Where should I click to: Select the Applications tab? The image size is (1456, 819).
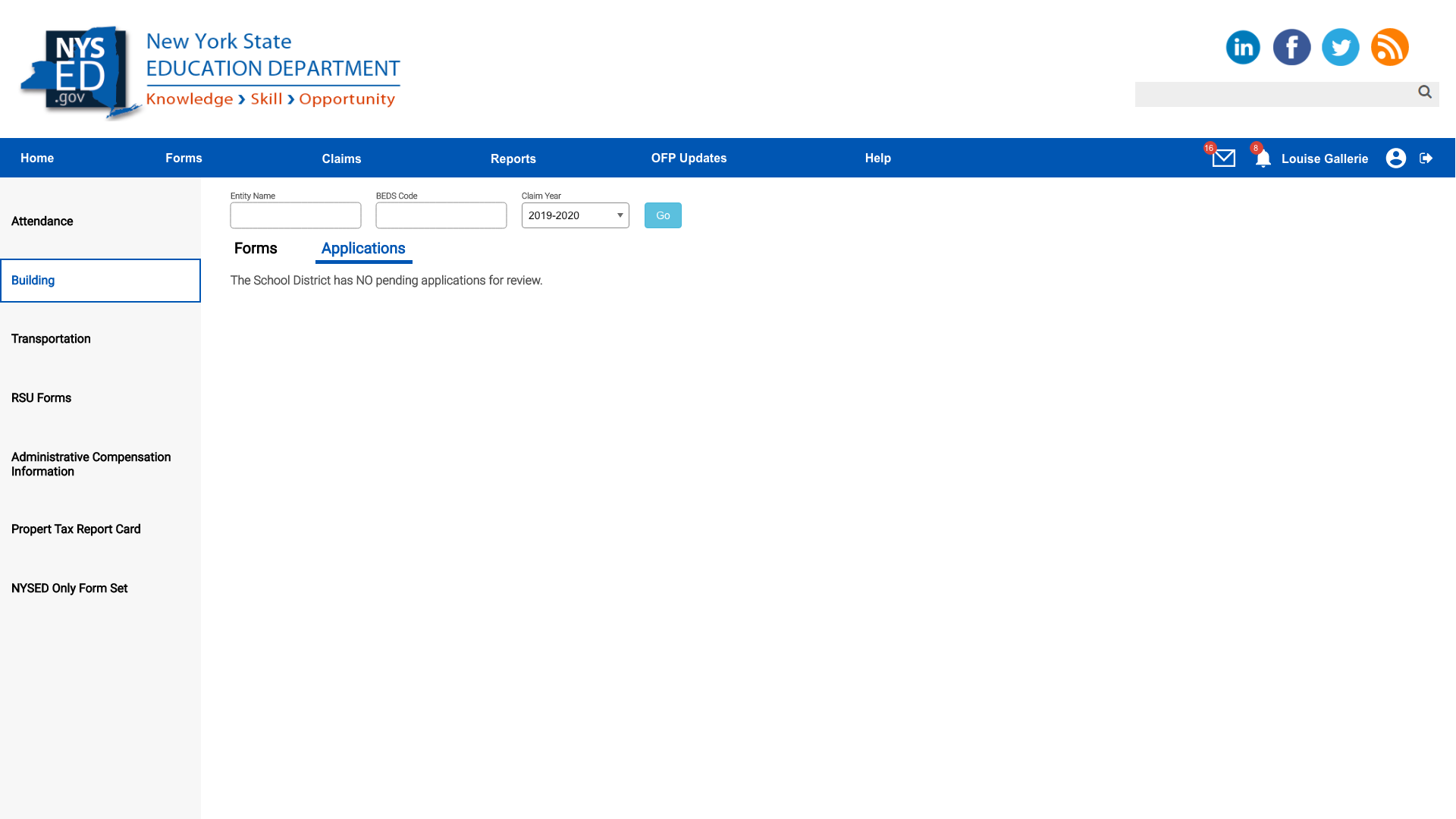coord(363,248)
